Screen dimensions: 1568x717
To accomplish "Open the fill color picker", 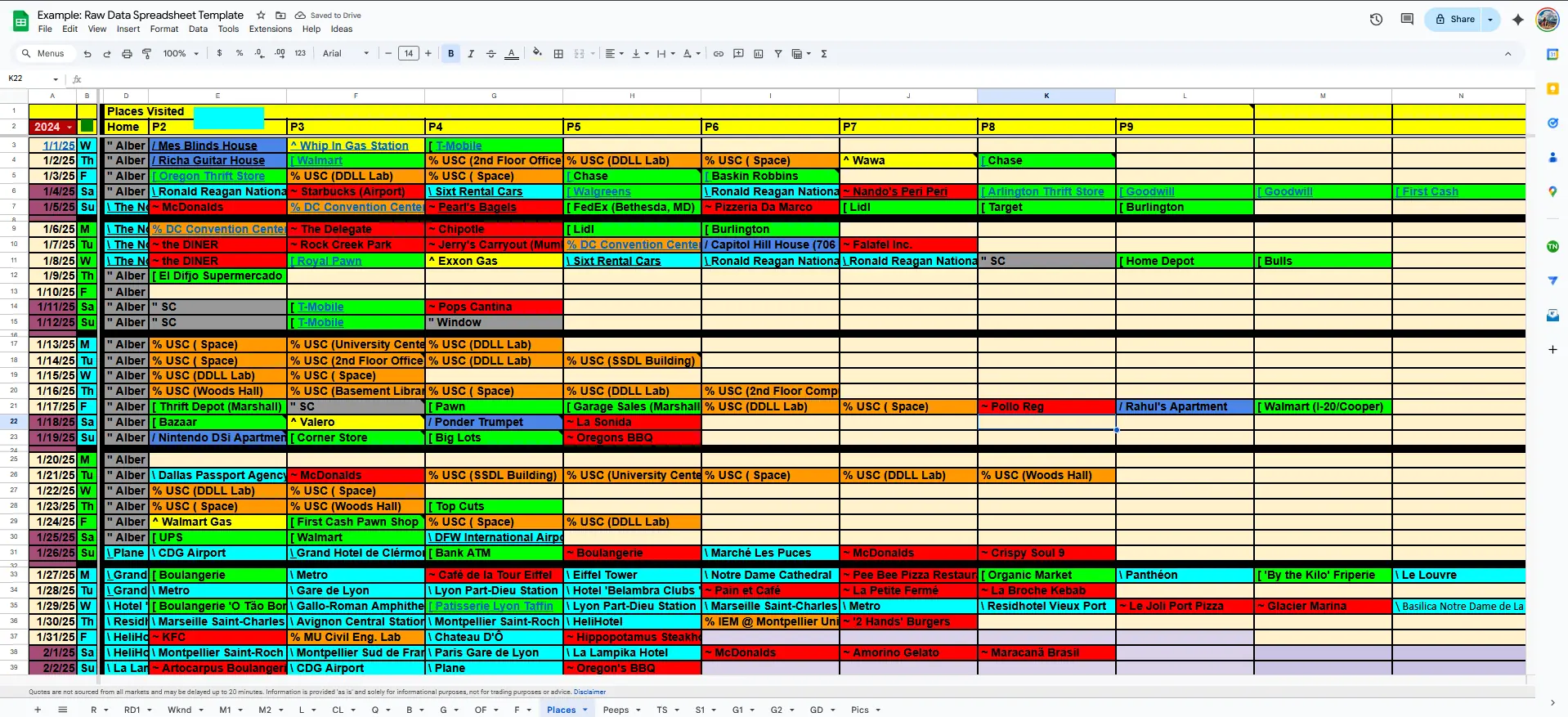I will (x=537, y=54).
